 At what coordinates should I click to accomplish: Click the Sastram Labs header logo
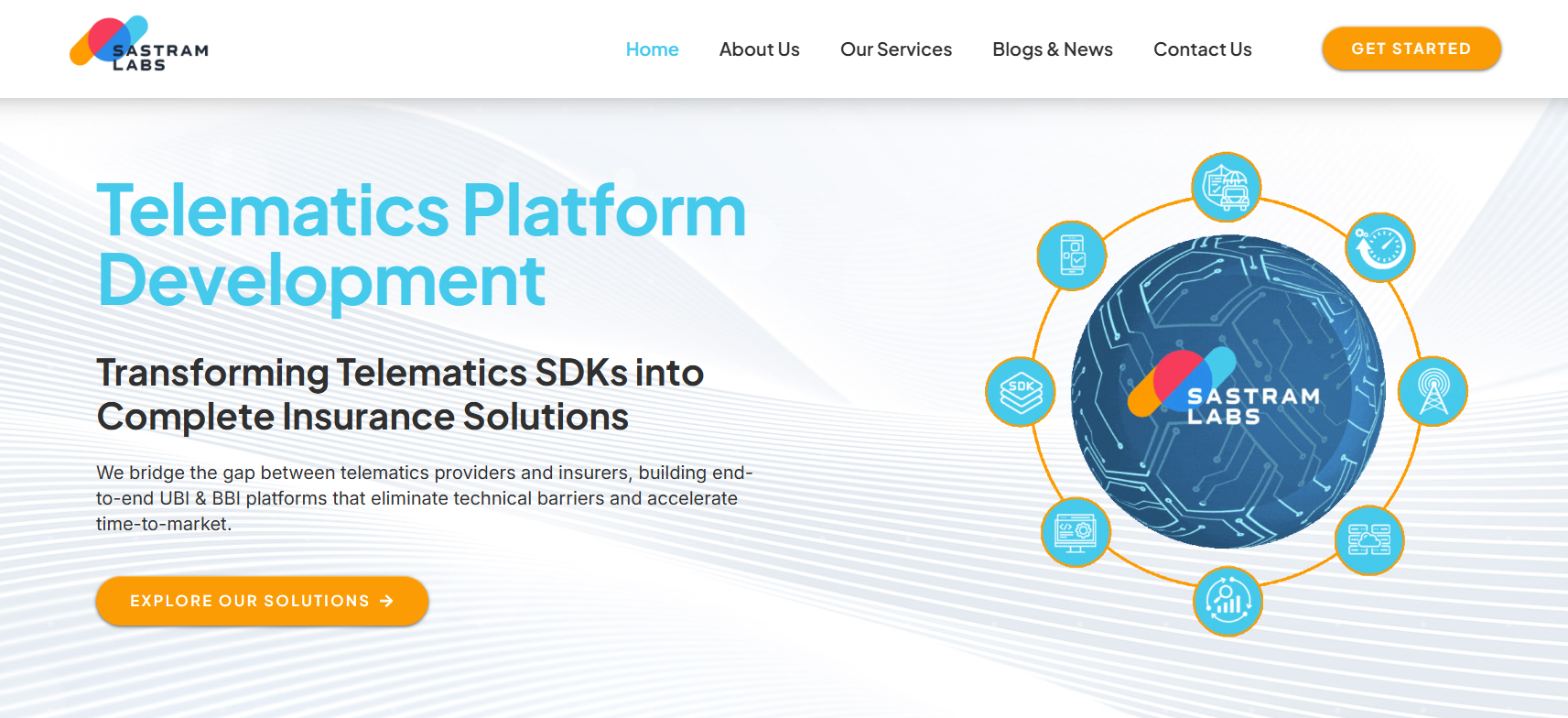point(139,44)
